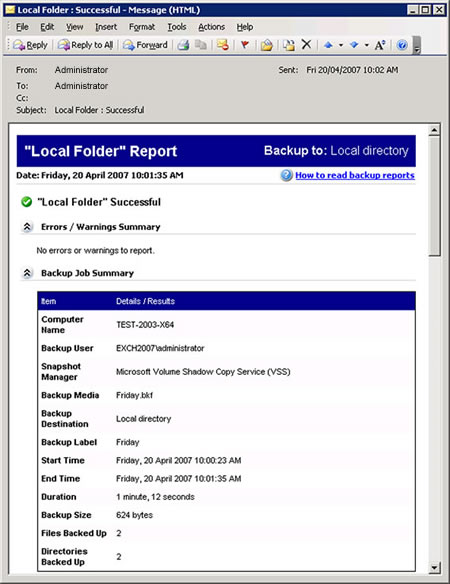This screenshot has height=584, width=450.
Task: Print the message with the printer icon
Action: point(183,45)
